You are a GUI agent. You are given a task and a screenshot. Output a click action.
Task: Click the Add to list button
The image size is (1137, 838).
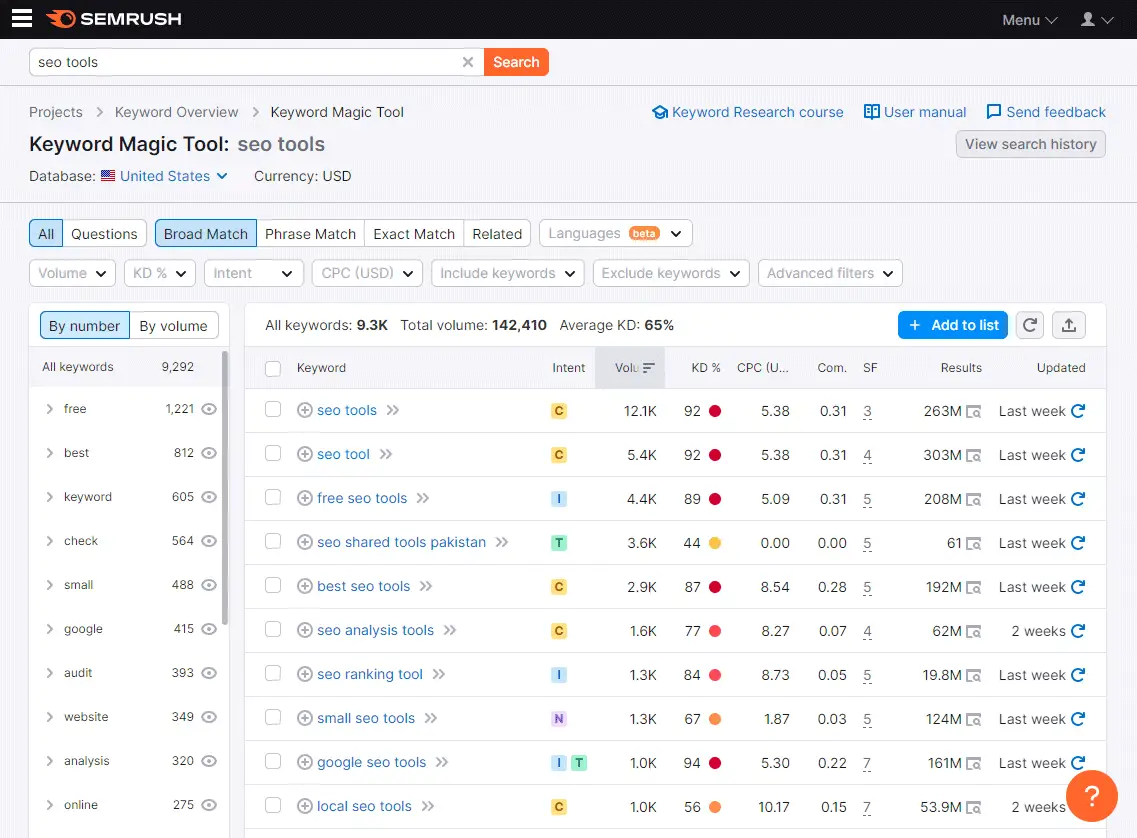953,325
